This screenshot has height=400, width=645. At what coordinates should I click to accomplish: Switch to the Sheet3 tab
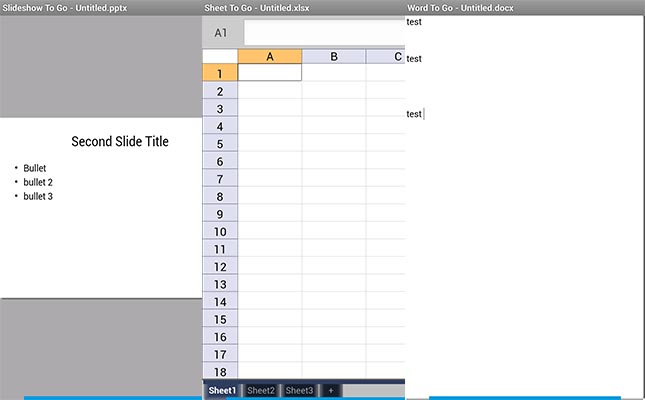[299, 390]
